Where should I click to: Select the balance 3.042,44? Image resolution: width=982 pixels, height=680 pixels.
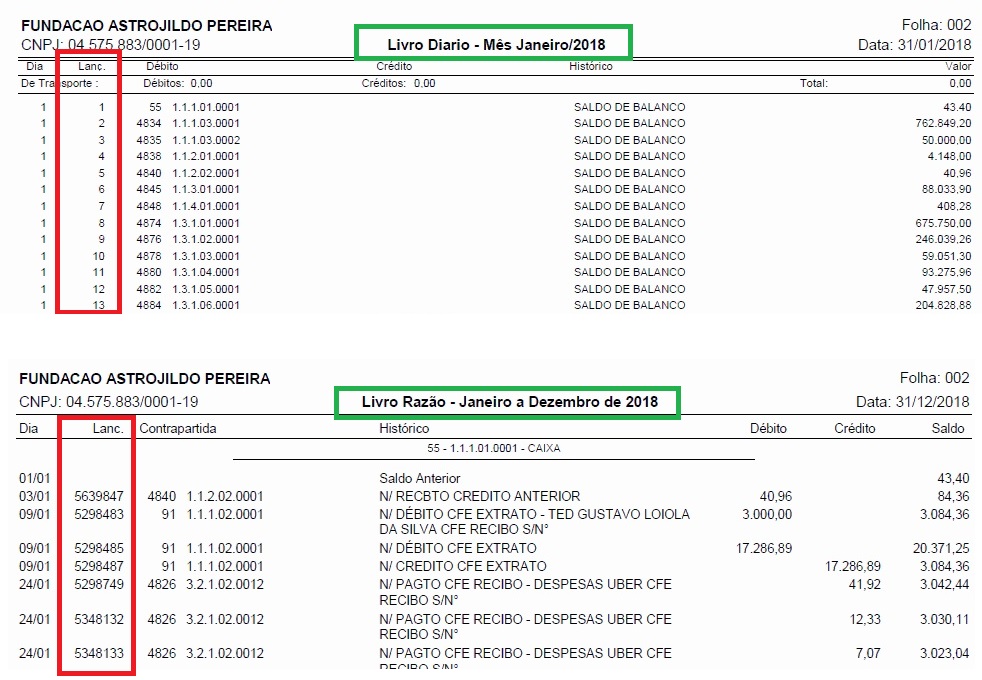point(944,585)
